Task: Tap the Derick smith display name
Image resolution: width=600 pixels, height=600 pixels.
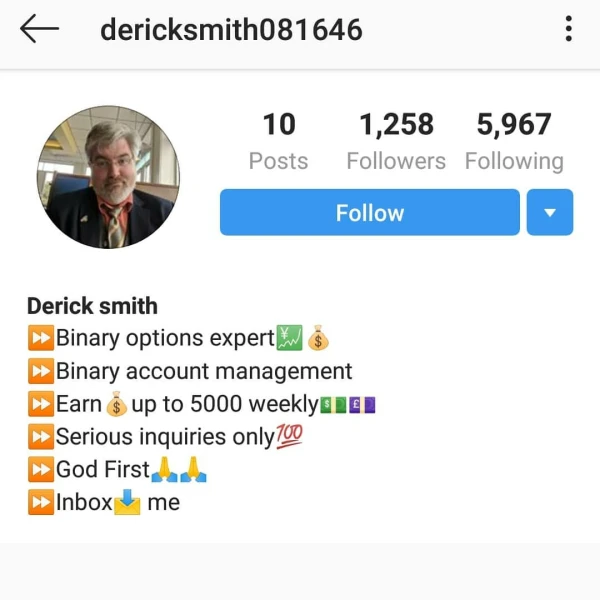Action: 92,306
